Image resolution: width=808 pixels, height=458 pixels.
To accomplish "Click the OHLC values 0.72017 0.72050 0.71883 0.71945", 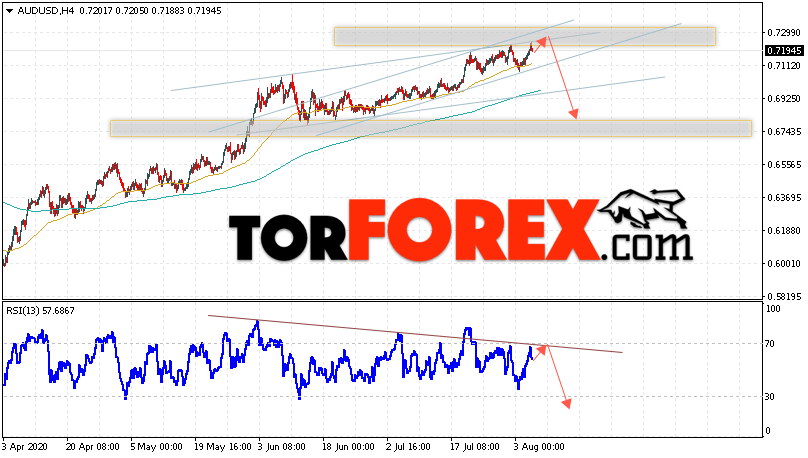I will coord(150,11).
